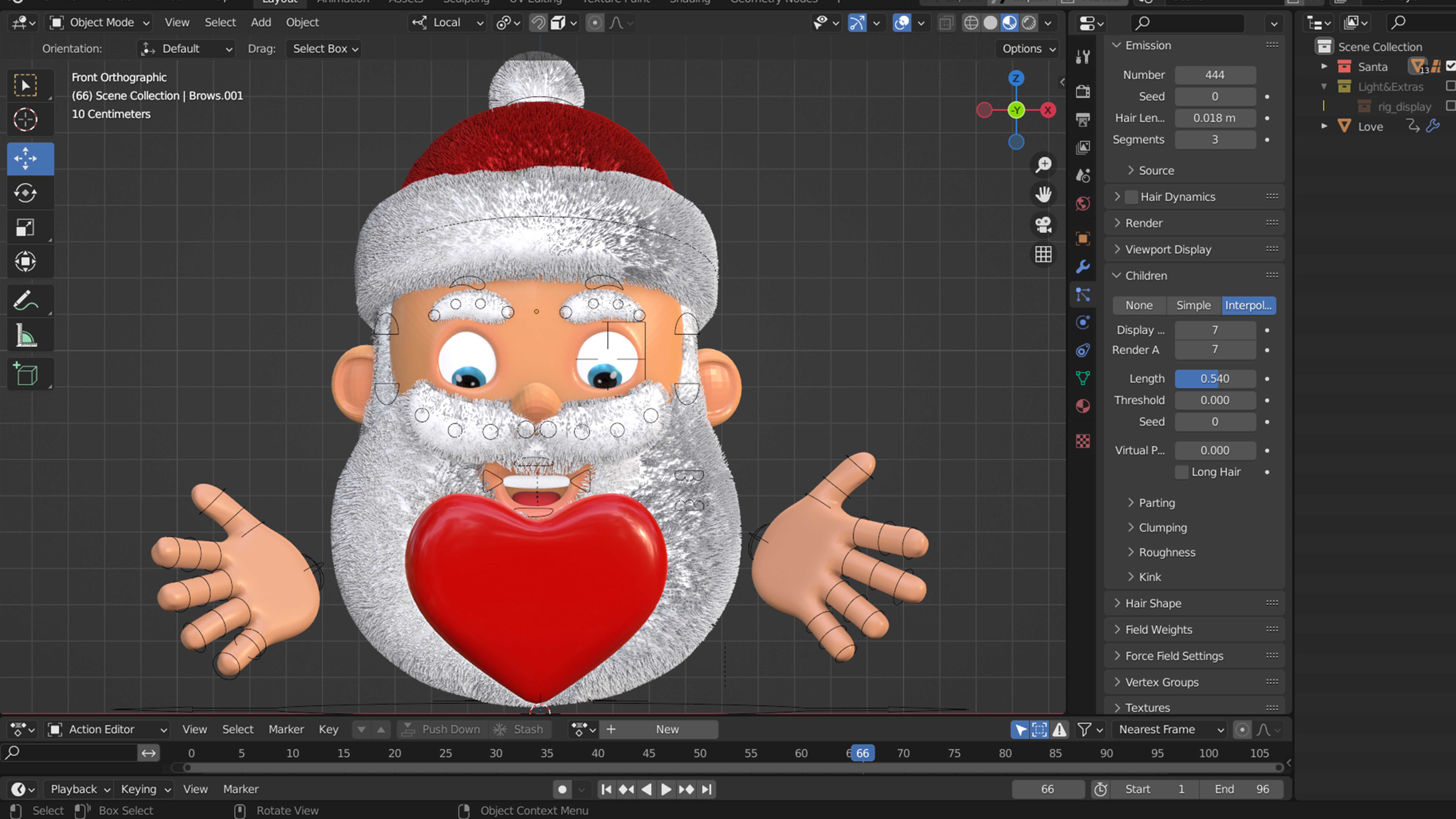Viewport: 1456px width, 819px height.
Task: Open the Action Editor Key menu
Action: (x=328, y=729)
